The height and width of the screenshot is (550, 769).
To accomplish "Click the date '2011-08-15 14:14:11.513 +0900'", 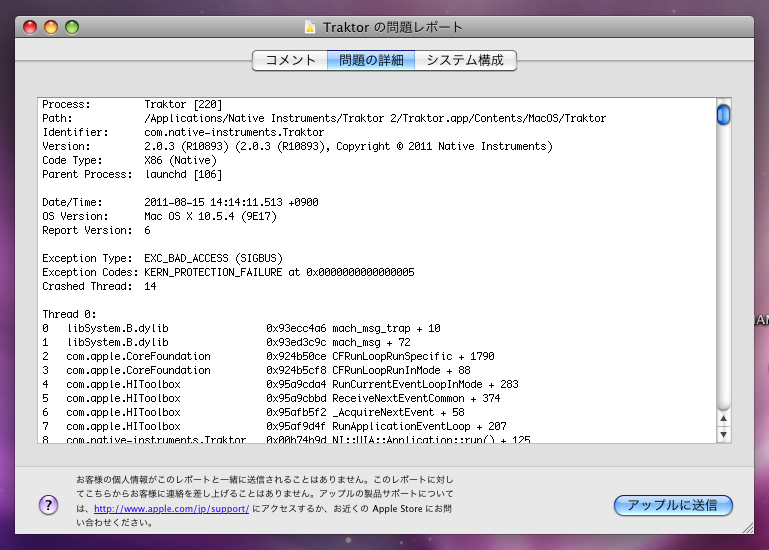I will (231, 202).
